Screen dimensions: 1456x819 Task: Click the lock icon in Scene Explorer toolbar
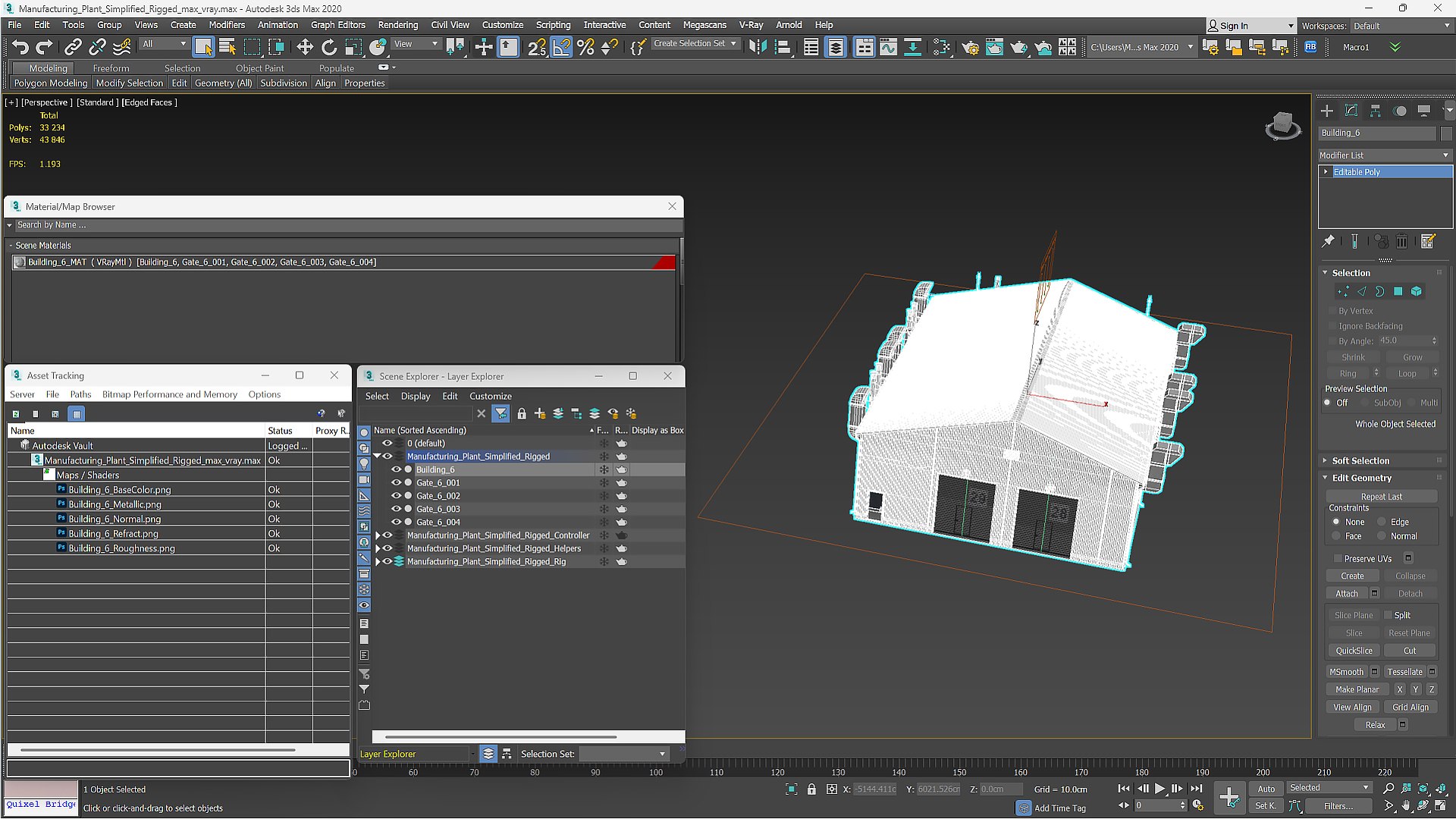[x=522, y=413]
